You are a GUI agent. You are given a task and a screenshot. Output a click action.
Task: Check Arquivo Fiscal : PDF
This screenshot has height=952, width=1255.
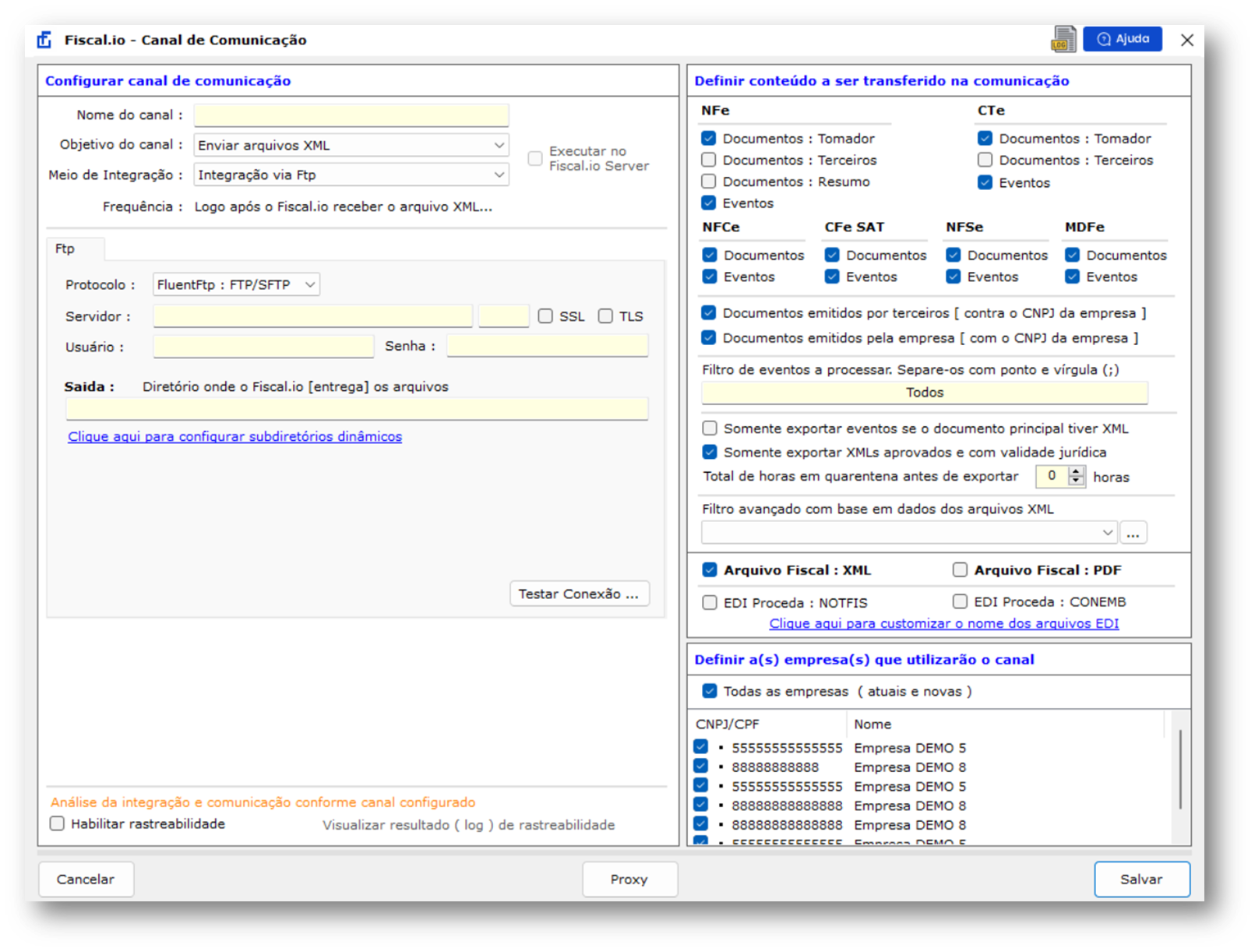click(960, 569)
